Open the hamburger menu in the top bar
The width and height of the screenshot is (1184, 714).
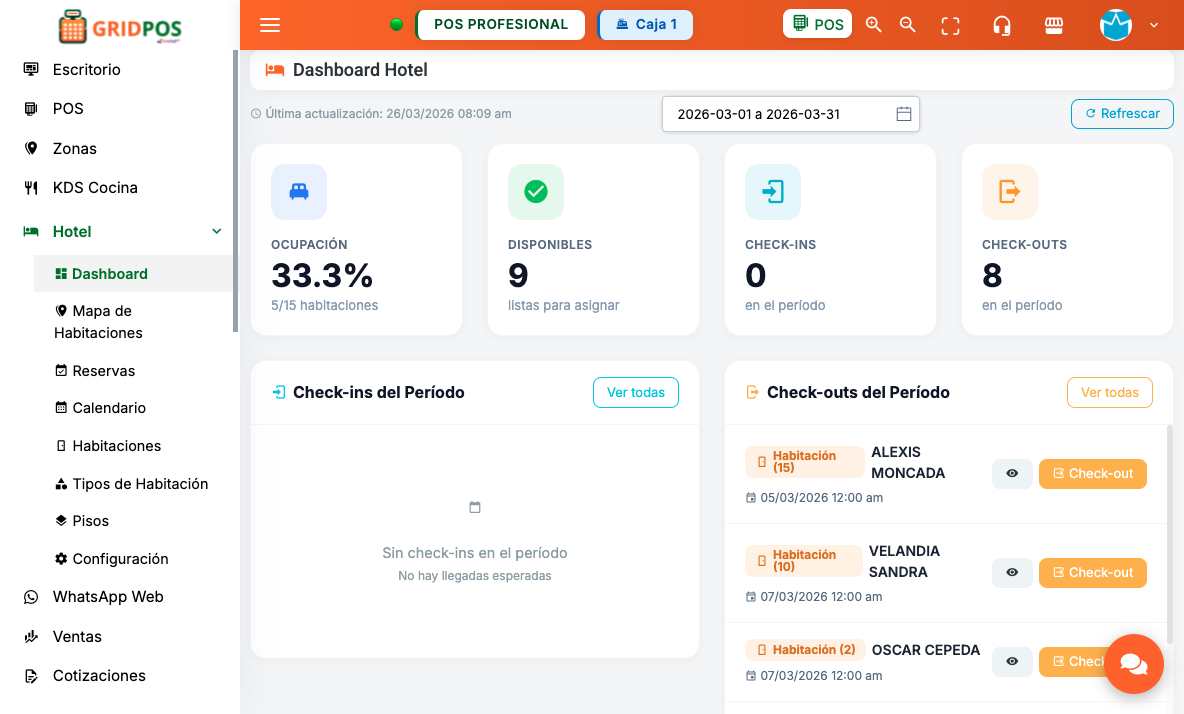(x=270, y=25)
